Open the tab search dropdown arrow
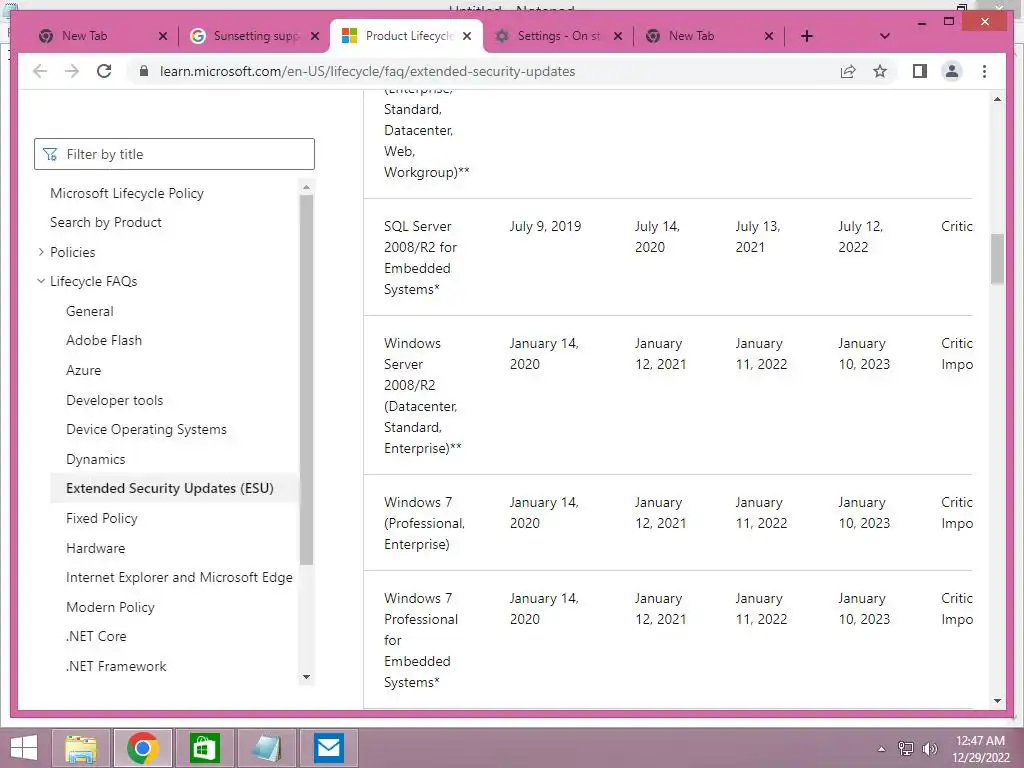 point(884,36)
